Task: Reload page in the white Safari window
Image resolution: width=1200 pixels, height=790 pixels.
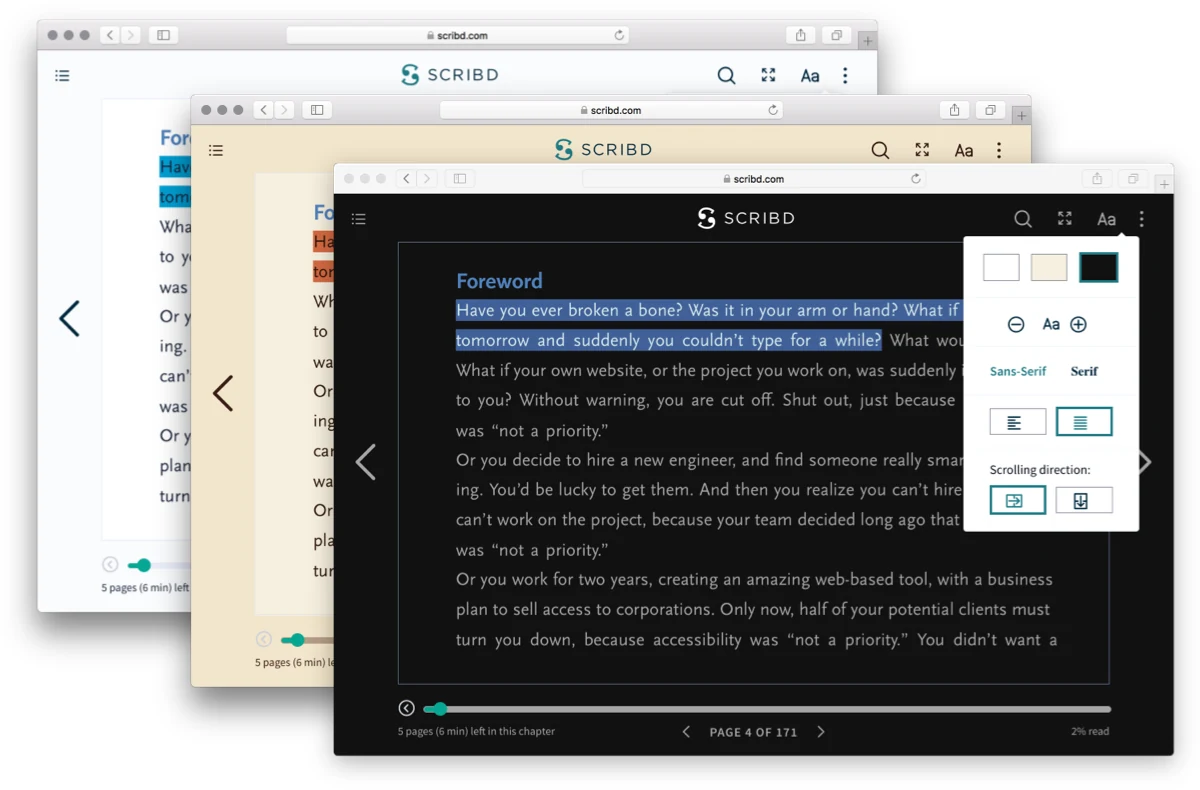Action: [x=619, y=35]
